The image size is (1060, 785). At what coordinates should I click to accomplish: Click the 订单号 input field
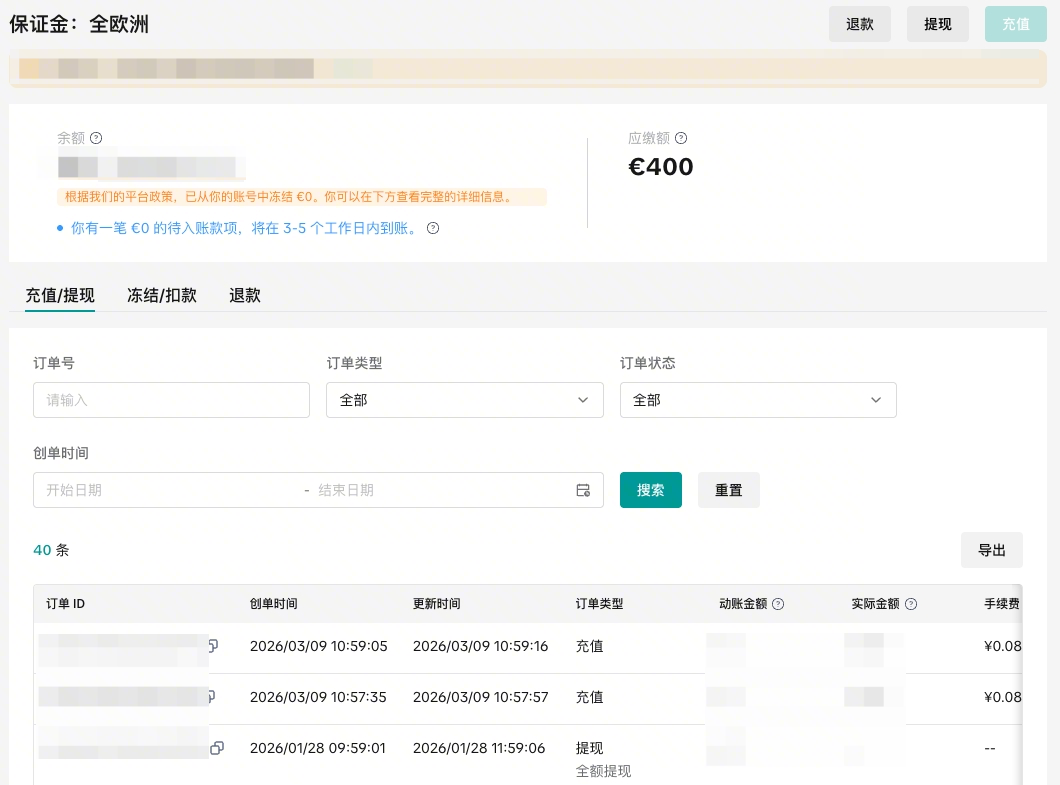click(171, 400)
